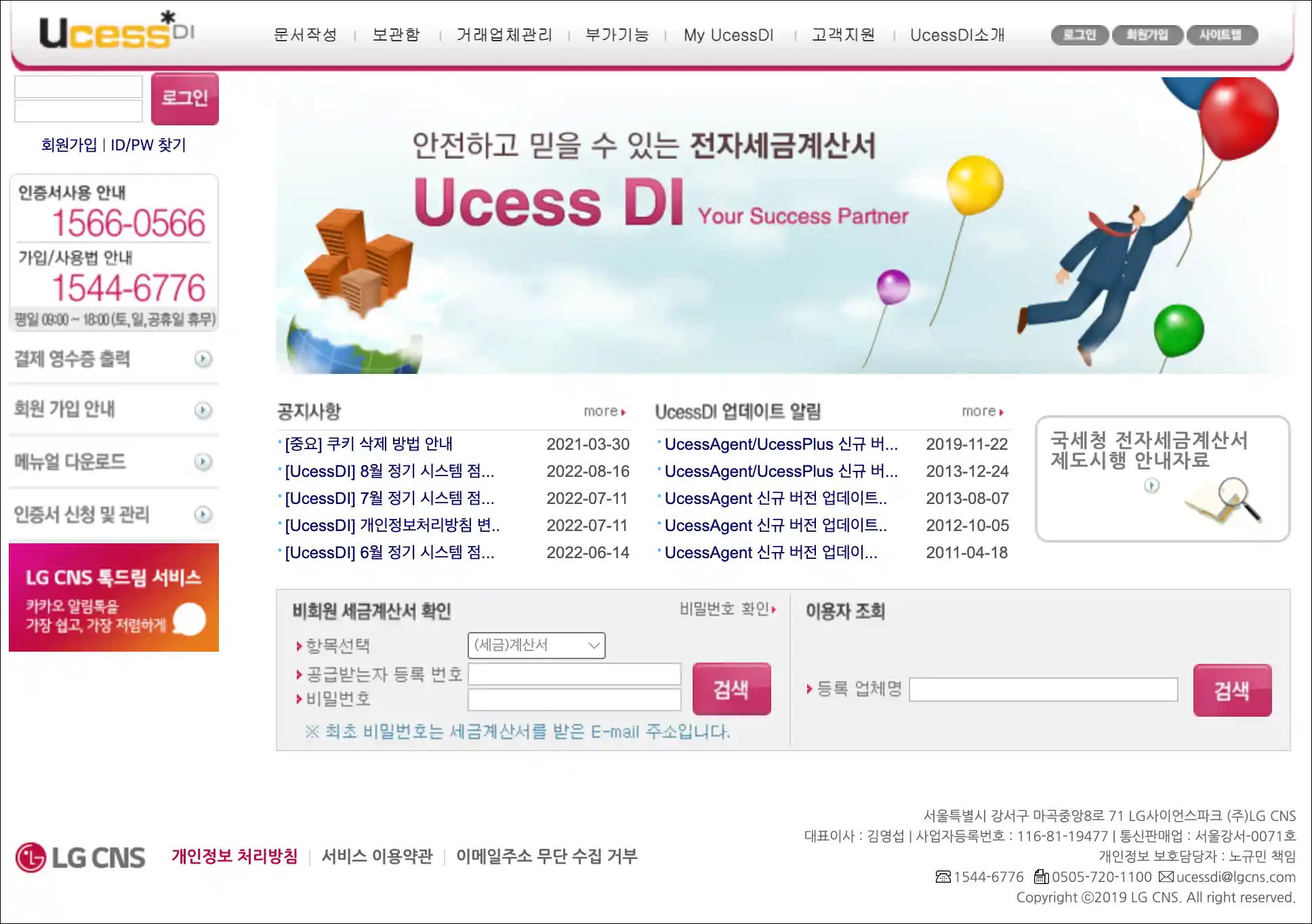Click the pink 로그인 button in sidebar
Viewport: 1312px width, 924px height.
tap(184, 99)
